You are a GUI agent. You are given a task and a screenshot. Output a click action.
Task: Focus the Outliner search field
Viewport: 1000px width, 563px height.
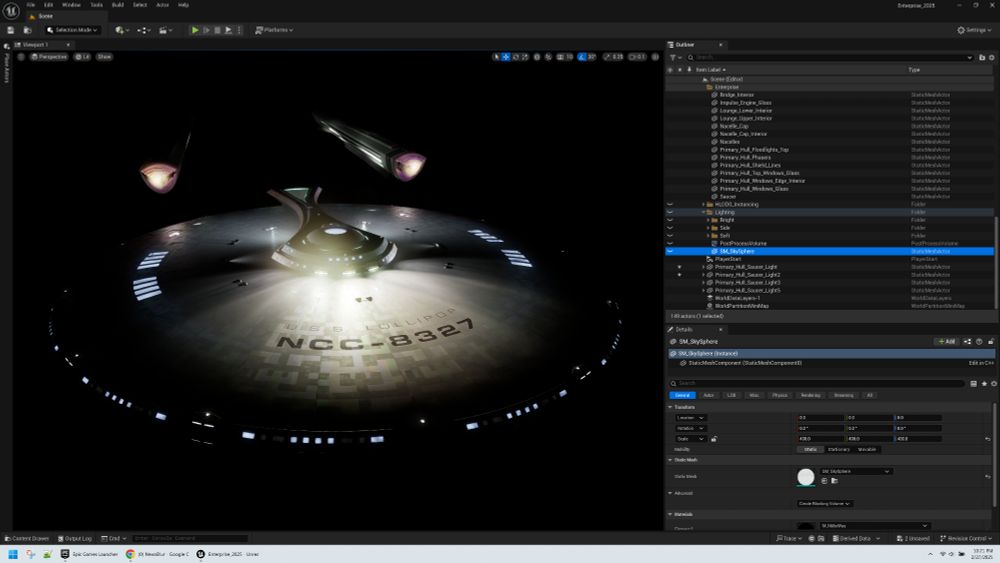(x=829, y=57)
